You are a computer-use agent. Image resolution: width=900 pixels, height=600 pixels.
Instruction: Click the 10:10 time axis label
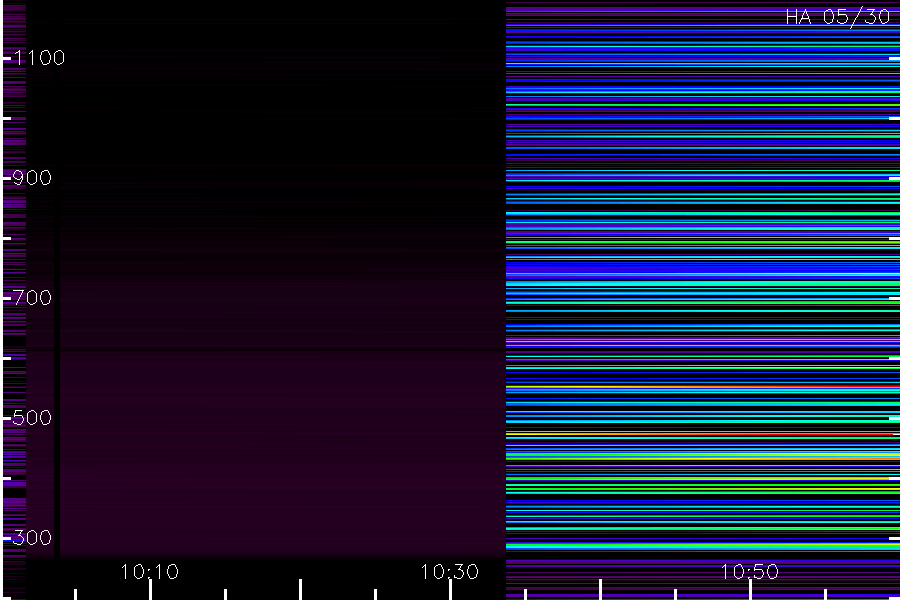(x=150, y=572)
